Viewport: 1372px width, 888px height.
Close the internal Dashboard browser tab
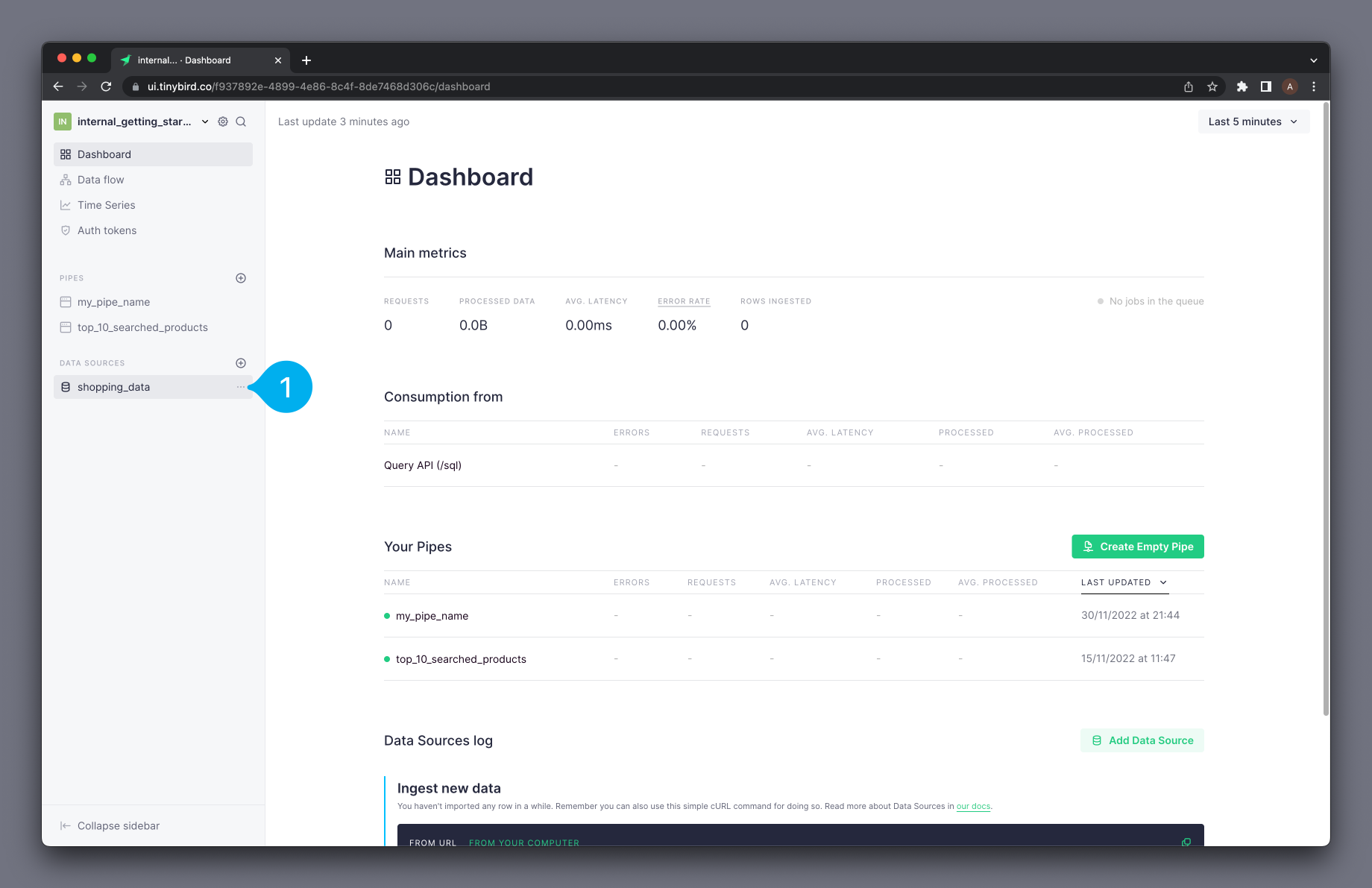(278, 60)
